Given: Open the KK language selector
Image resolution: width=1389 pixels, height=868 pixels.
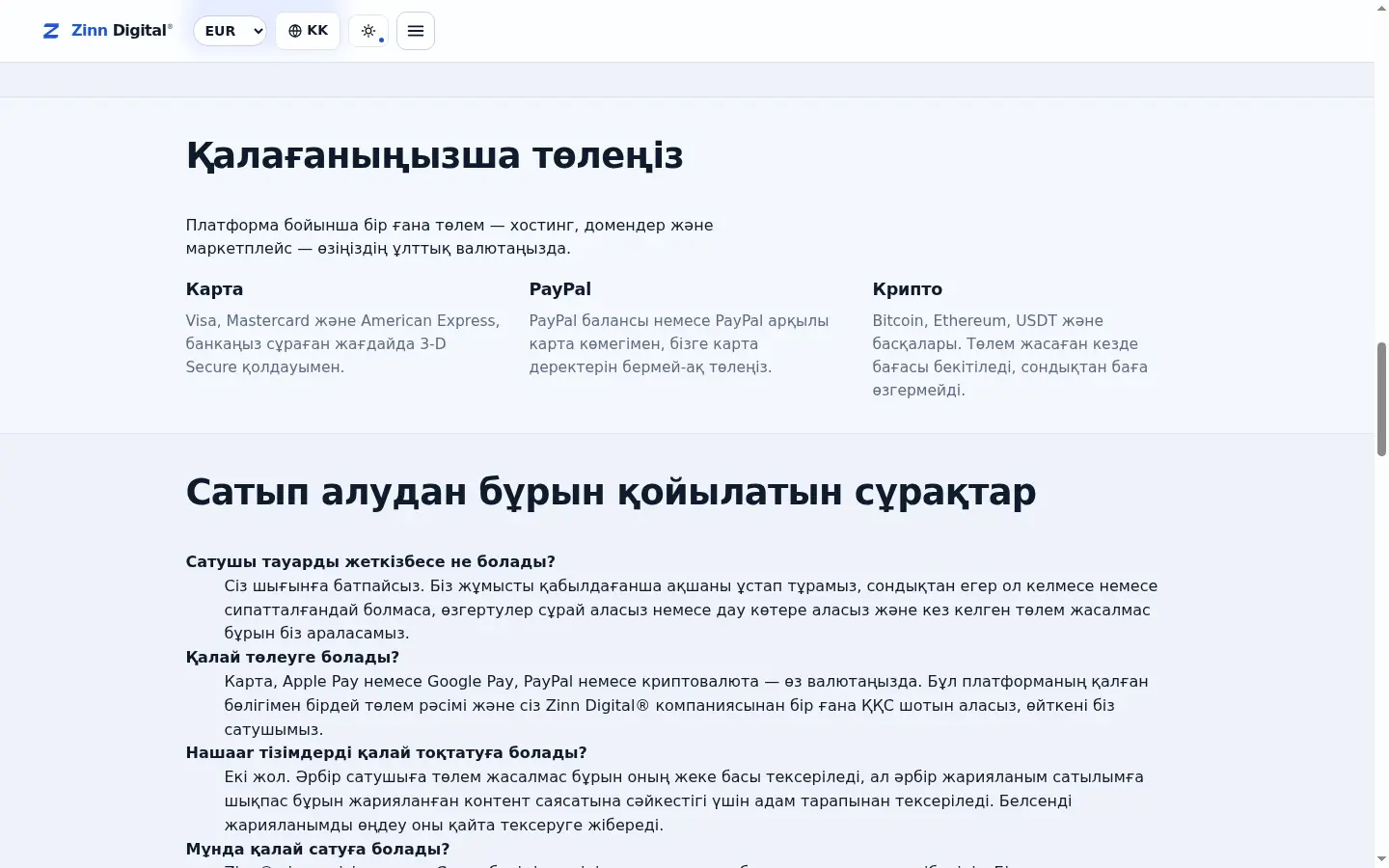Looking at the screenshot, I should coord(308,31).
